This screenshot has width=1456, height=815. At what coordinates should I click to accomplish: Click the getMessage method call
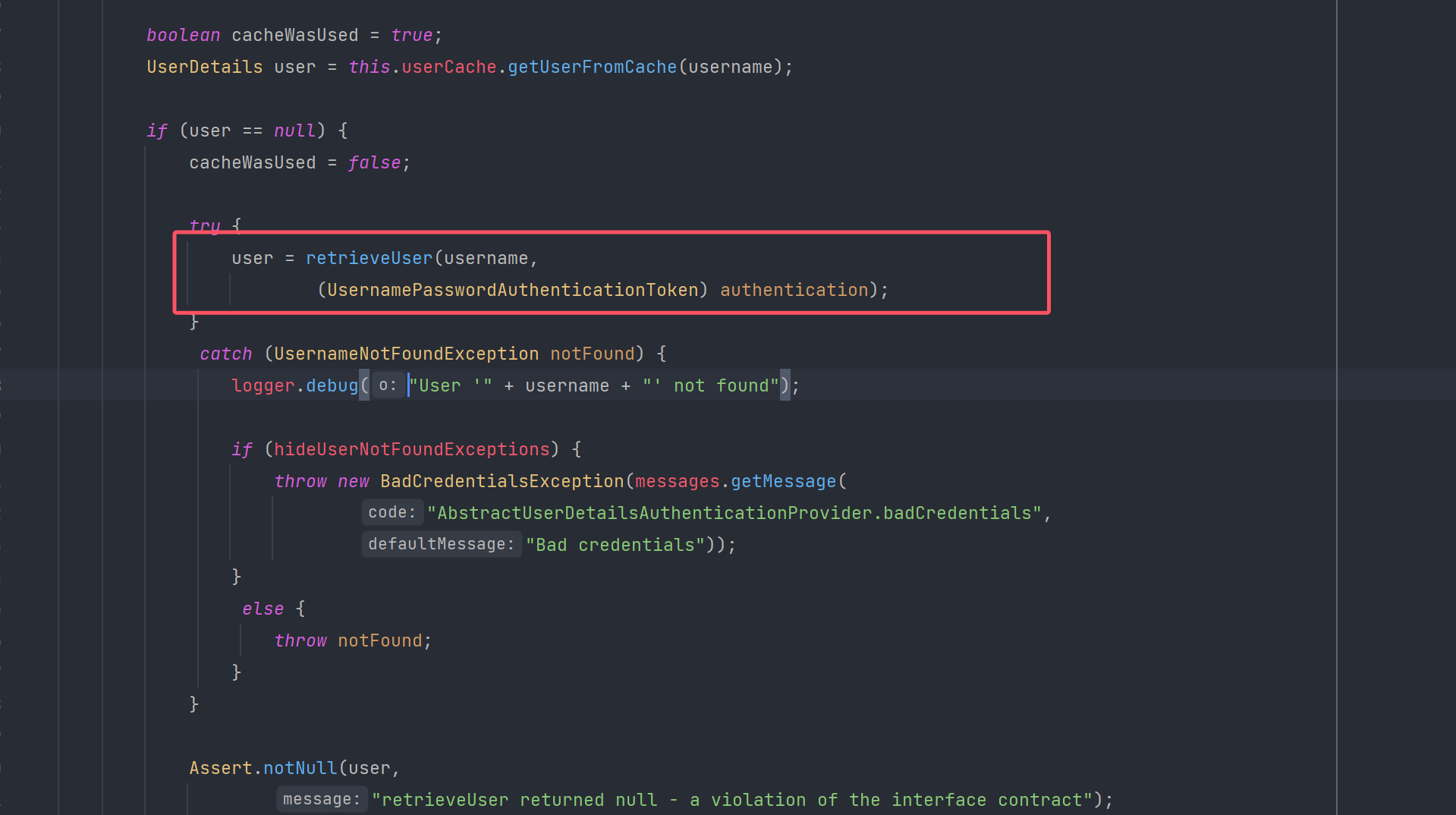tap(783, 481)
